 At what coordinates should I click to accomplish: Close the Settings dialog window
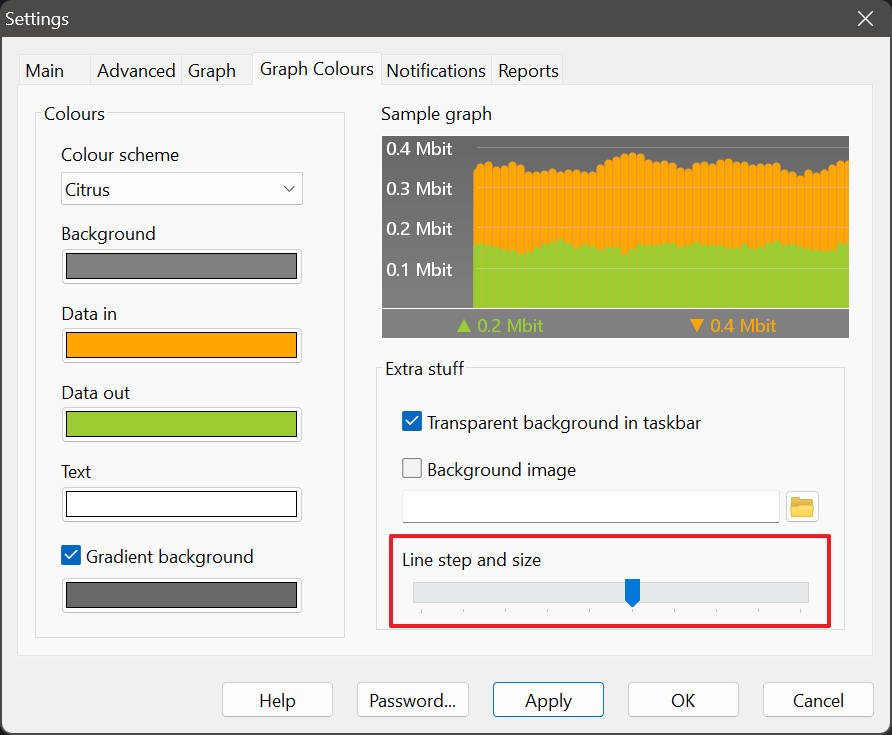[865, 19]
